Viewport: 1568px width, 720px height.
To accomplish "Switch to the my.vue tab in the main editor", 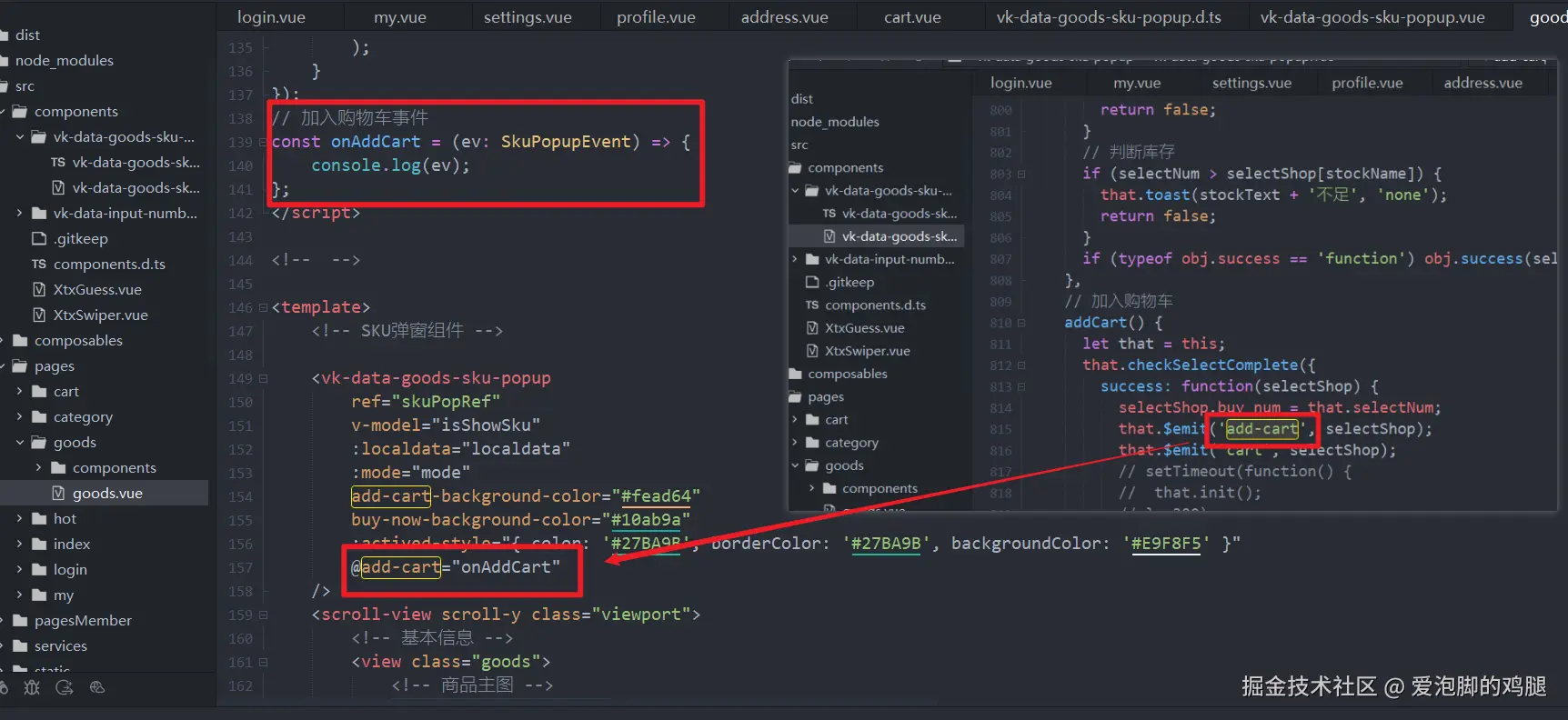I will (400, 17).
